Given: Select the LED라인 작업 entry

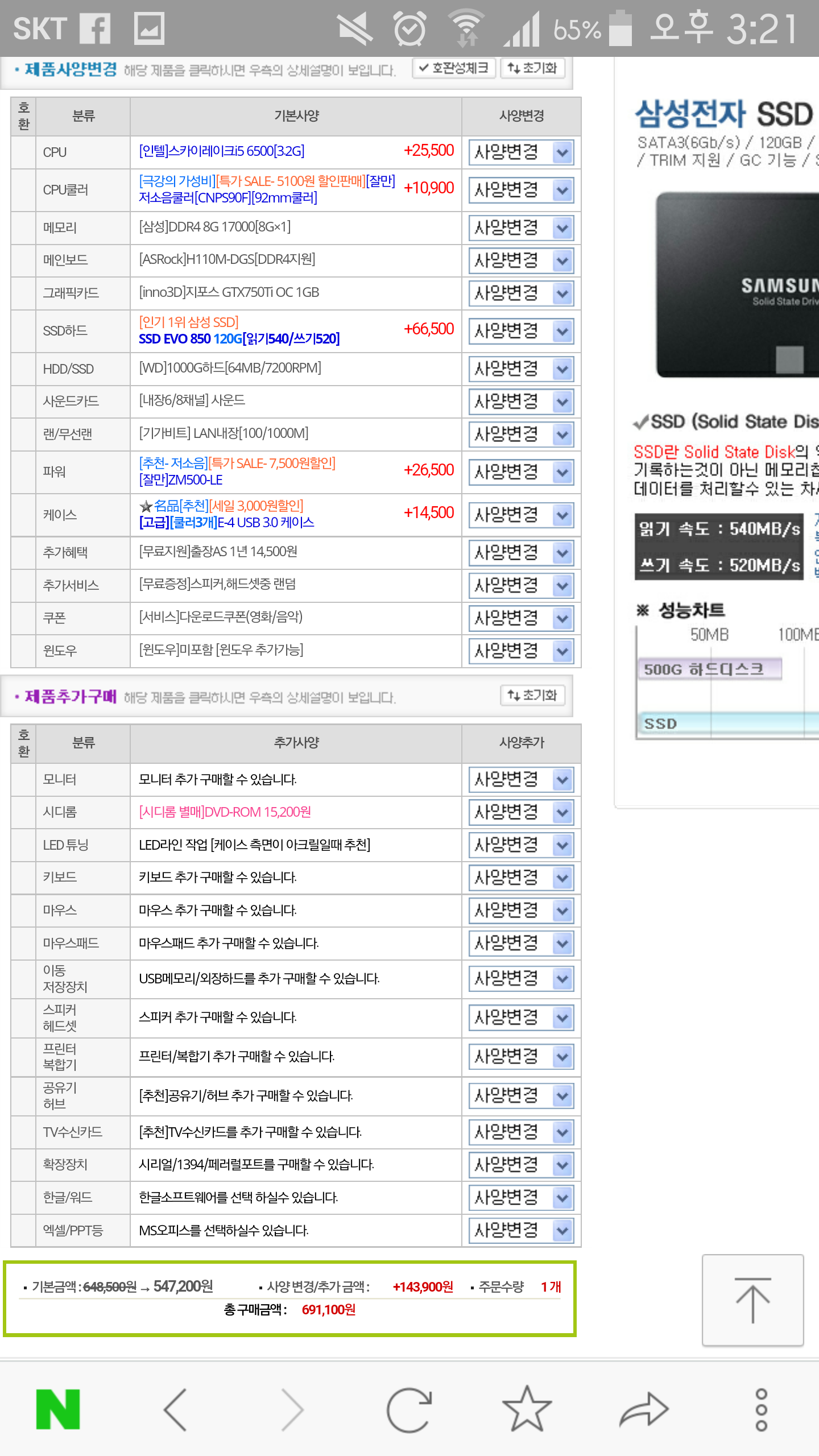Looking at the screenshot, I should point(255,845).
